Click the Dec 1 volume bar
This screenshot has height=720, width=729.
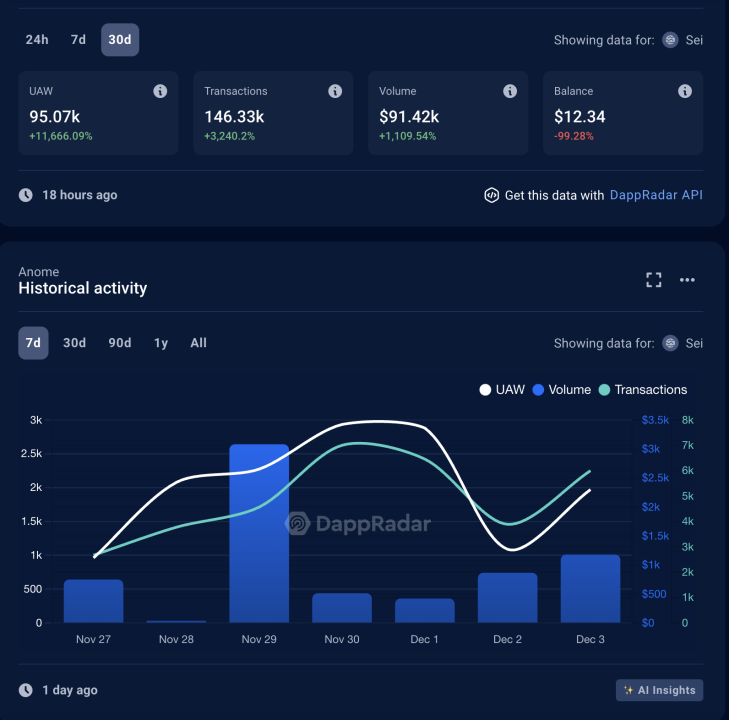424,611
